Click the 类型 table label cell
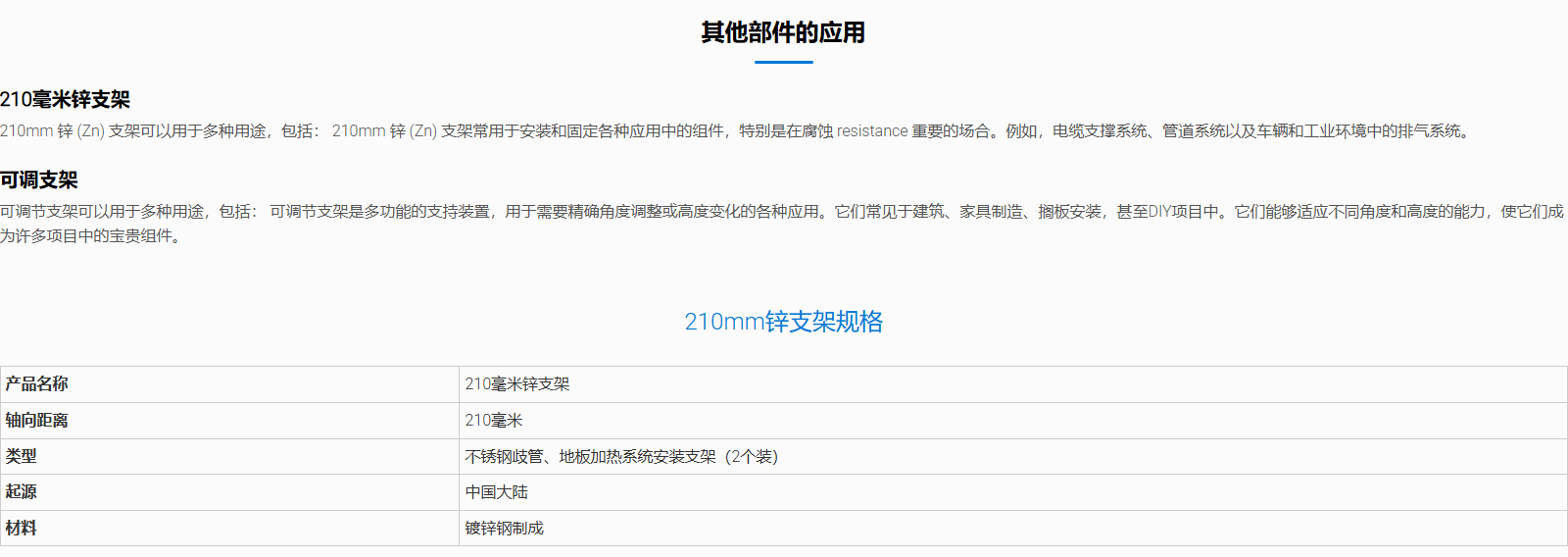1568x557 pixels. [22, 456]
